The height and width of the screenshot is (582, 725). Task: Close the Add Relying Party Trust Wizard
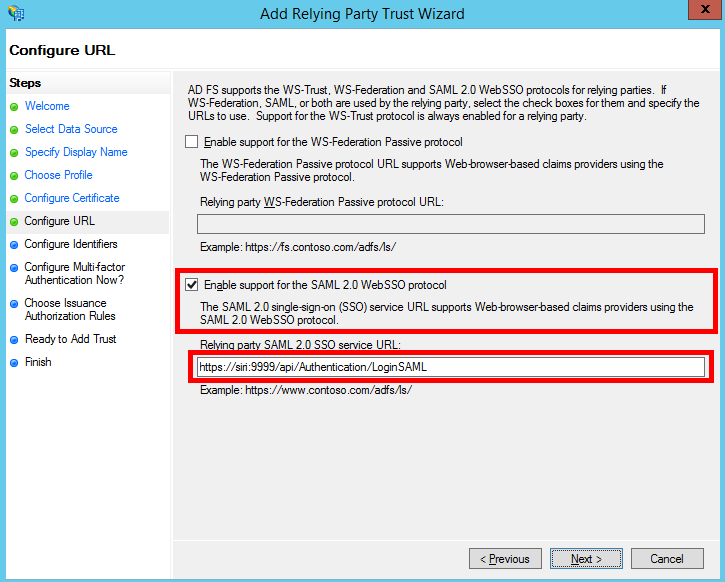706,9
